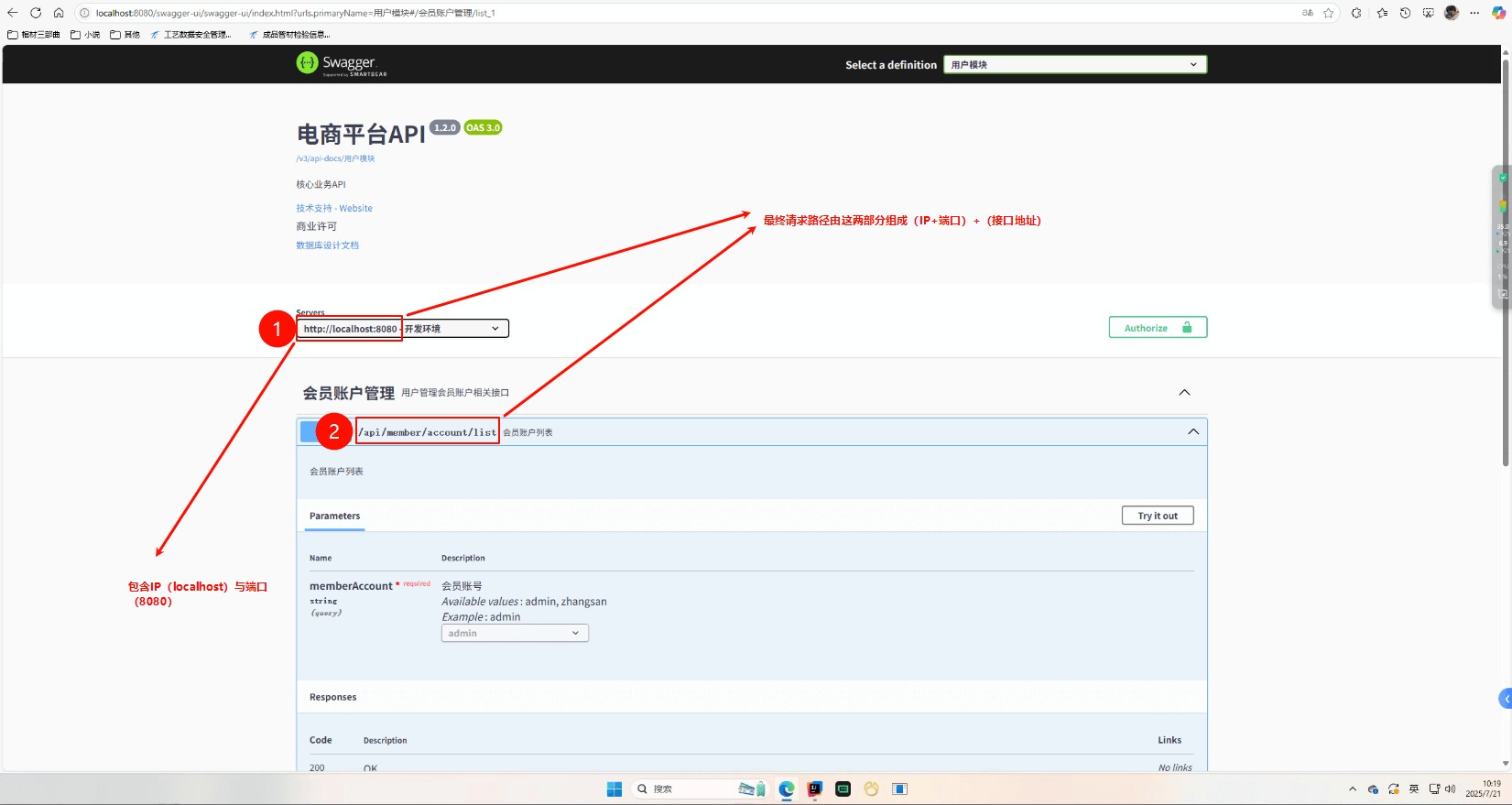Click the Windows taskbar search box
This screenshot has width=1512, height=805.
coord(682,789)
